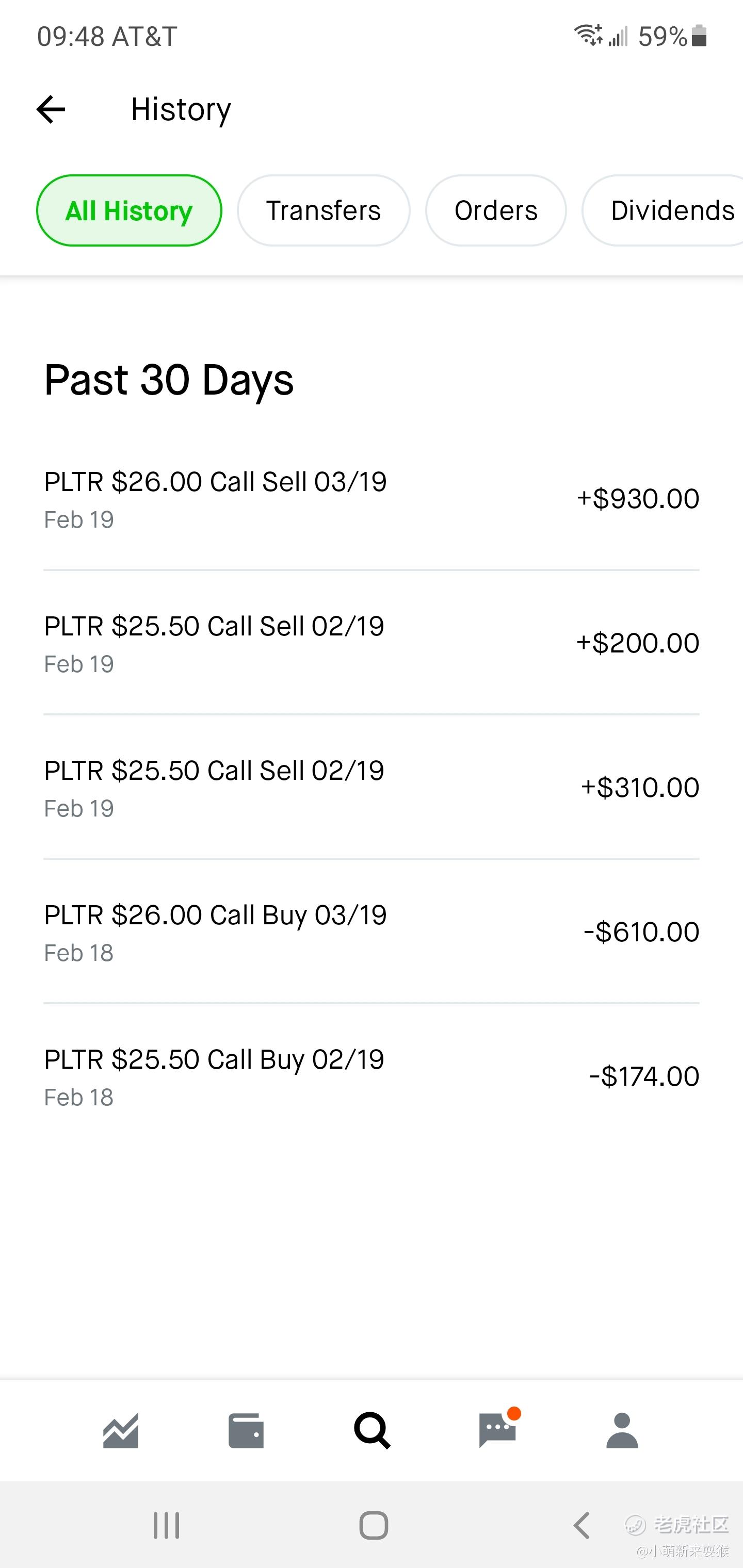Image resolution: width=743 pixels, height=1568 pixels.
Task: Tap the -$174.00 amount
Action: [x=644, y=1076]
